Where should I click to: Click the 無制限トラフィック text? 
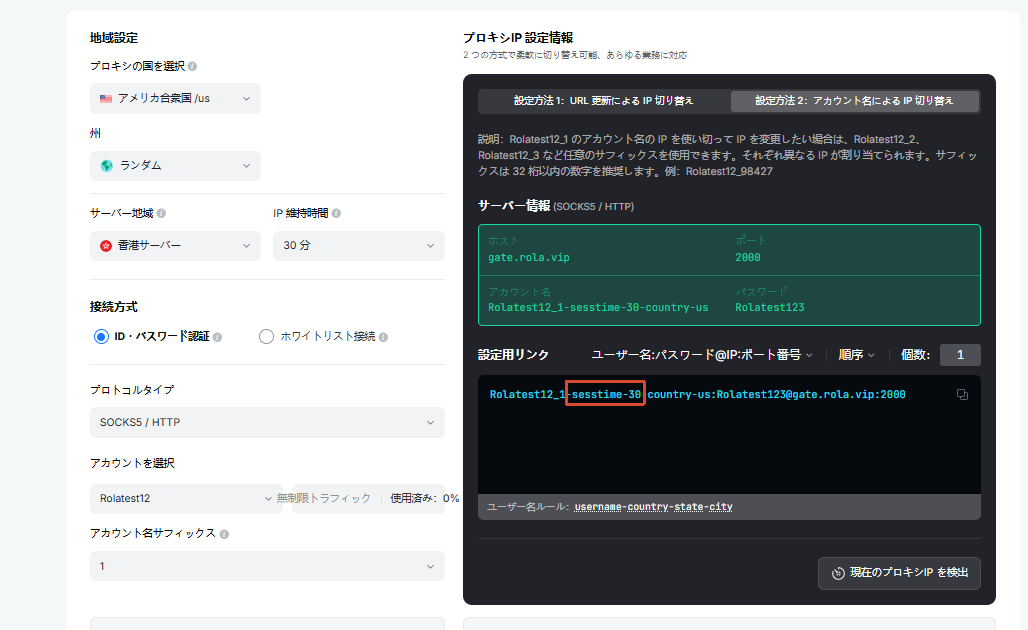click(323, 498)
